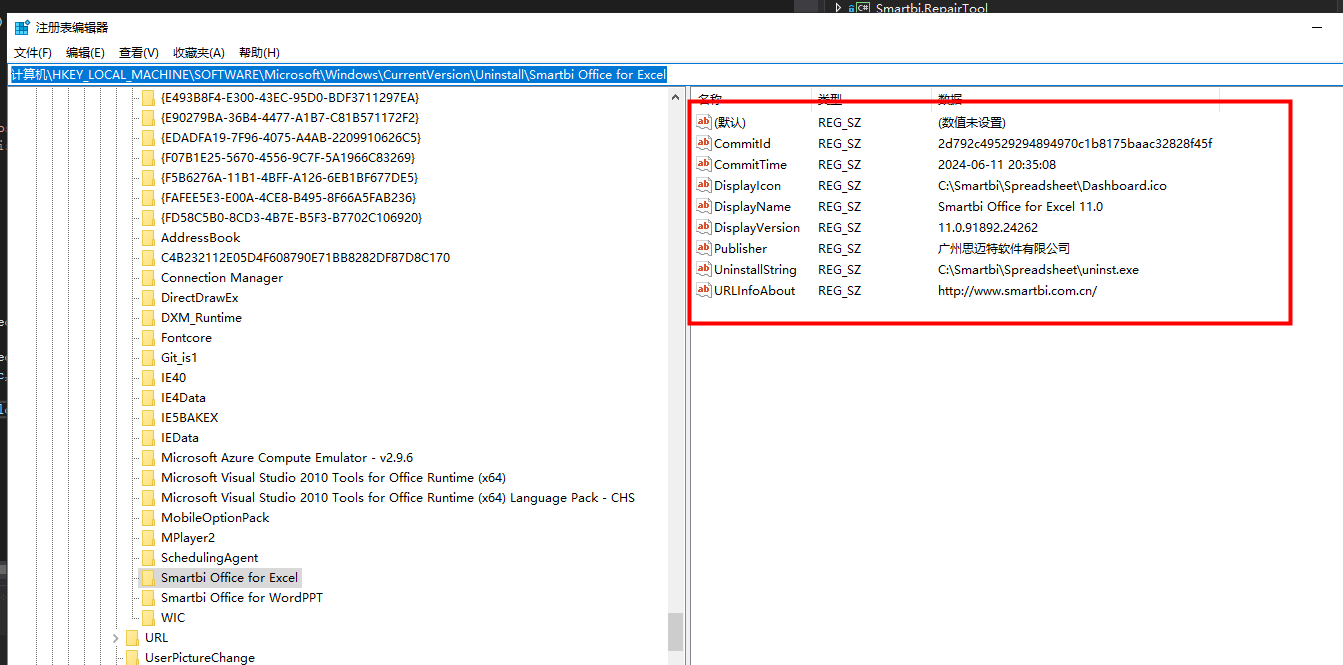Click the URLInfoAbout string value icon
Screen dimensions: 1343x665
tap(704, 290)
